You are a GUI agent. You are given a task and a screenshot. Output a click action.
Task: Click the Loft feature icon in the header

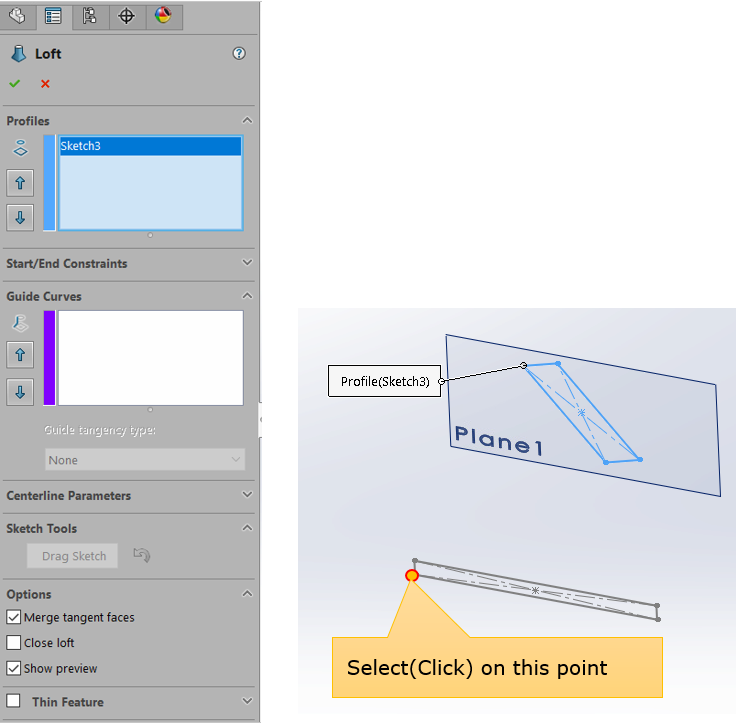pyautogui.click(x=18, y=54)
